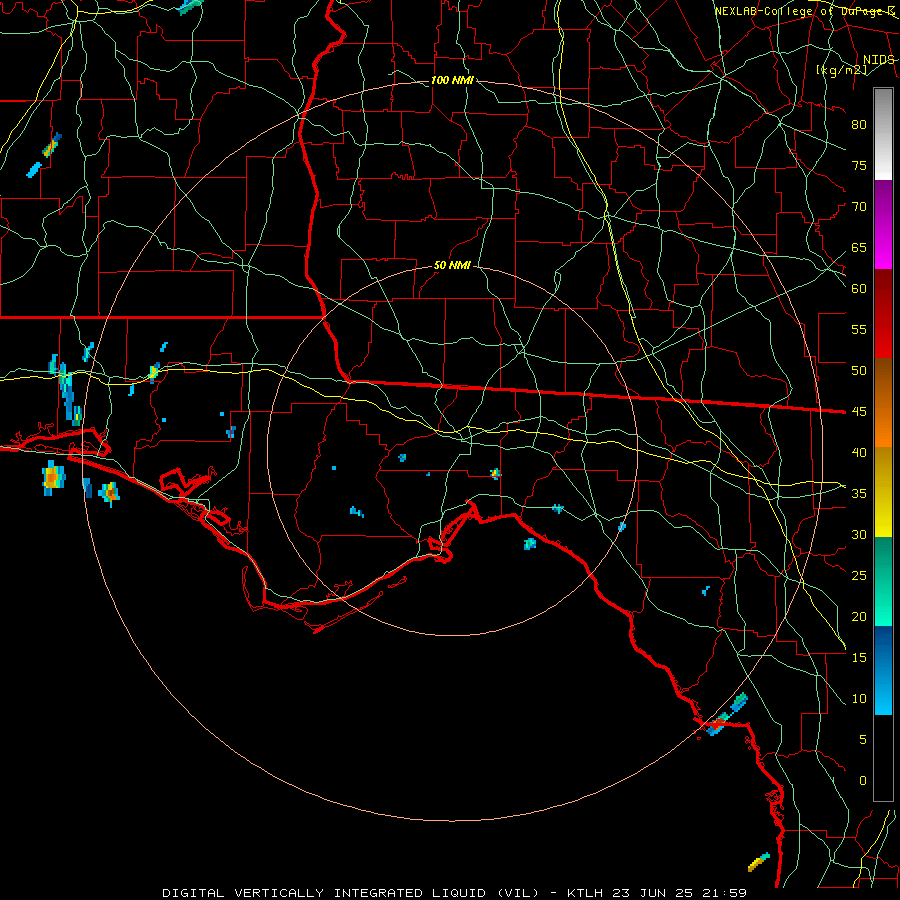Click the orange-brown segment of the color bar
This screenshot has width=900, height=900.
click(x=883, y=402)
